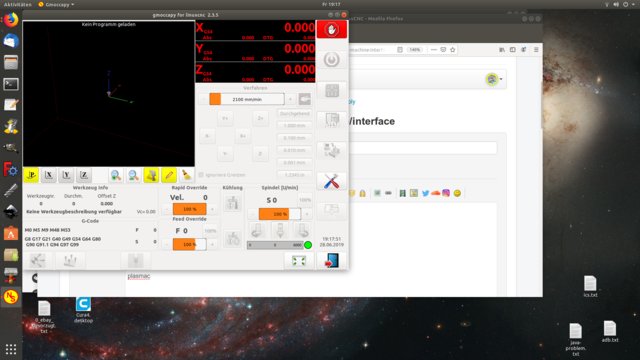Select the 0.010 mm jog increment
640x360 pixels.
tap(295, 150)
